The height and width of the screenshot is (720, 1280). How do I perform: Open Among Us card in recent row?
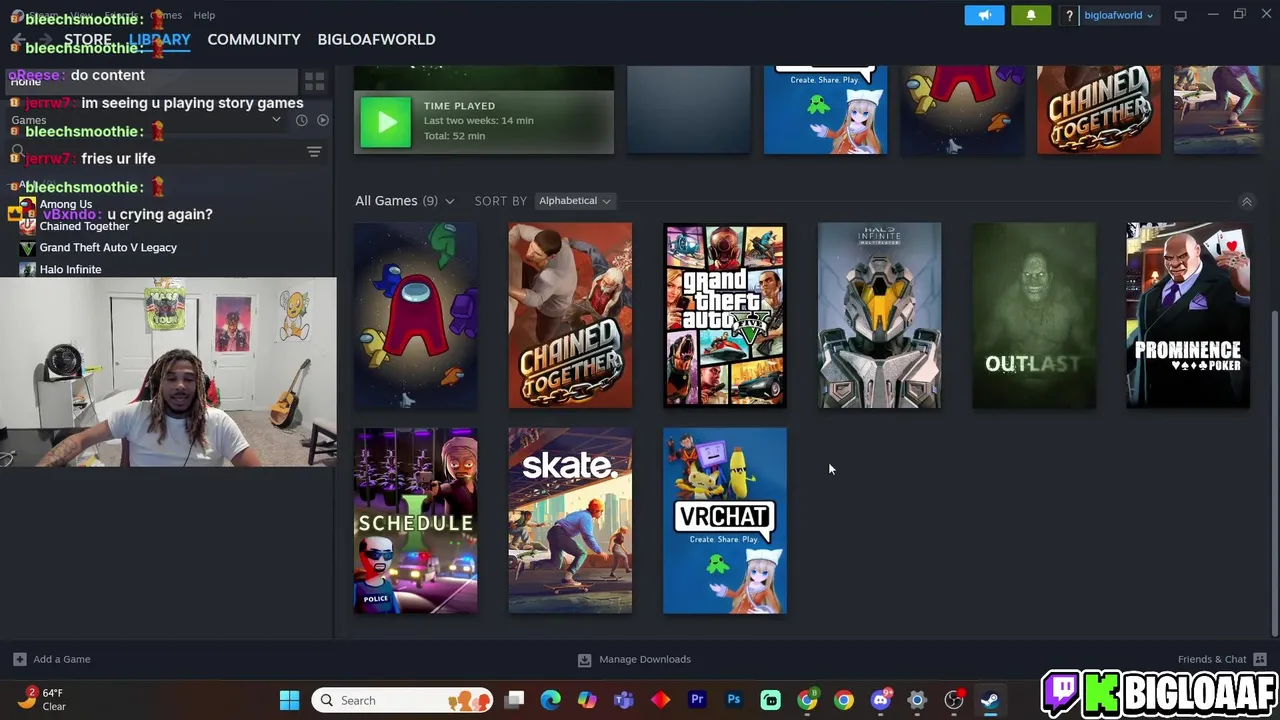click(x=962, y=110)
